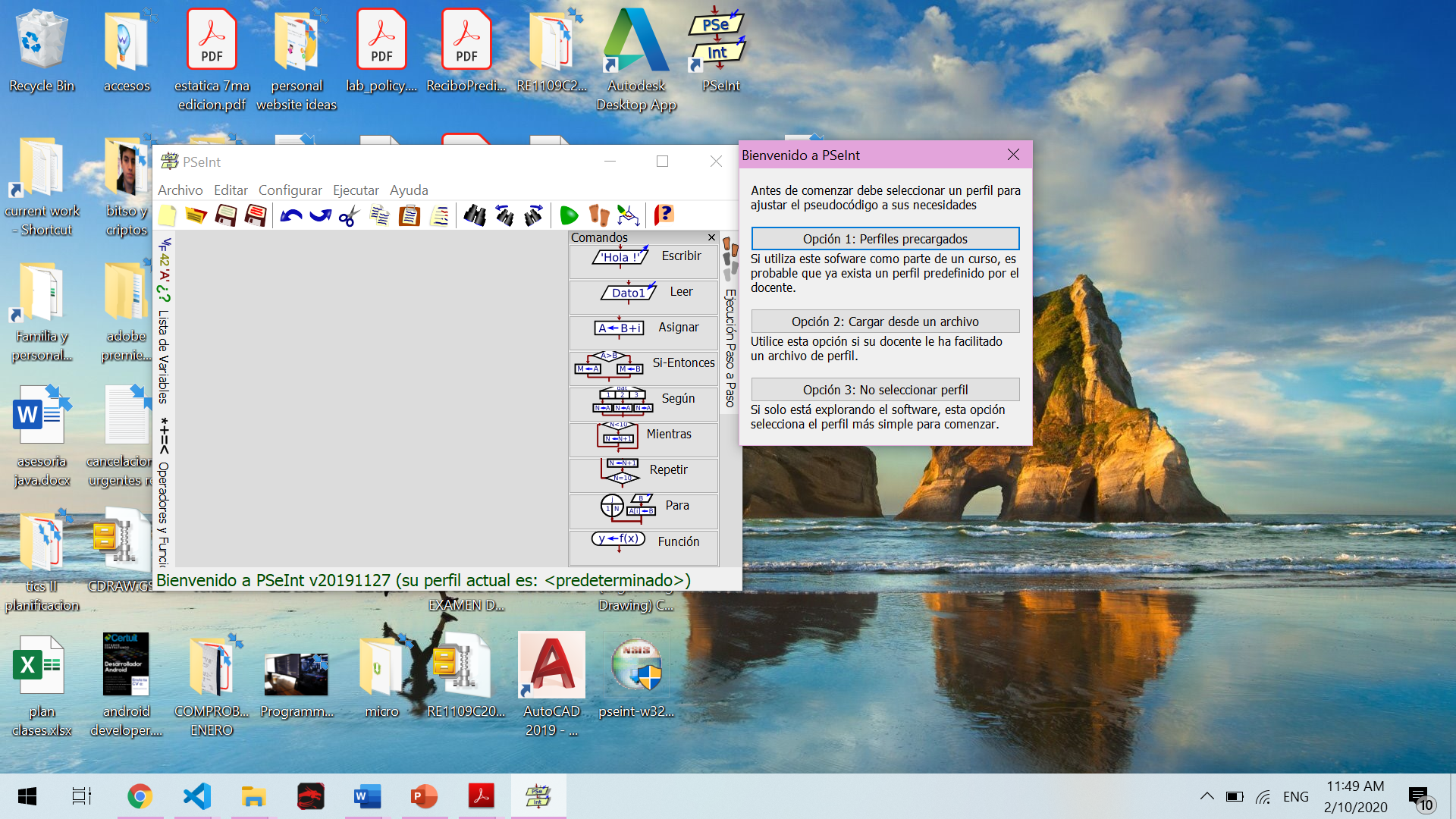This screenshot has width=1456, height=819.
Task: Open the Ejecutar menu
Action: [x=356, y=190]
